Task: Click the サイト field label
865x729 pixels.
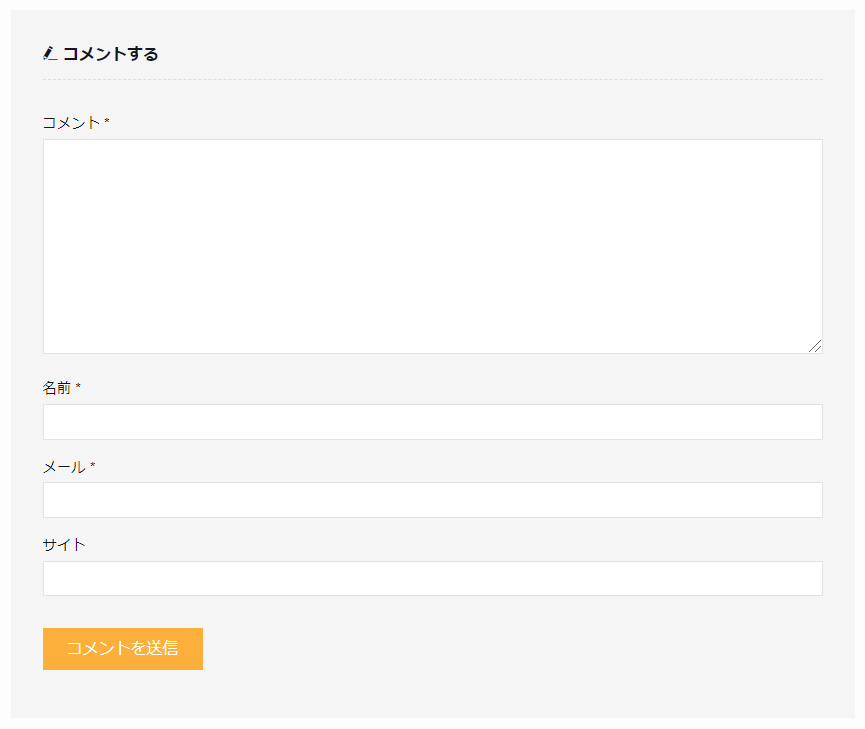Action: (x=64, y=545)
